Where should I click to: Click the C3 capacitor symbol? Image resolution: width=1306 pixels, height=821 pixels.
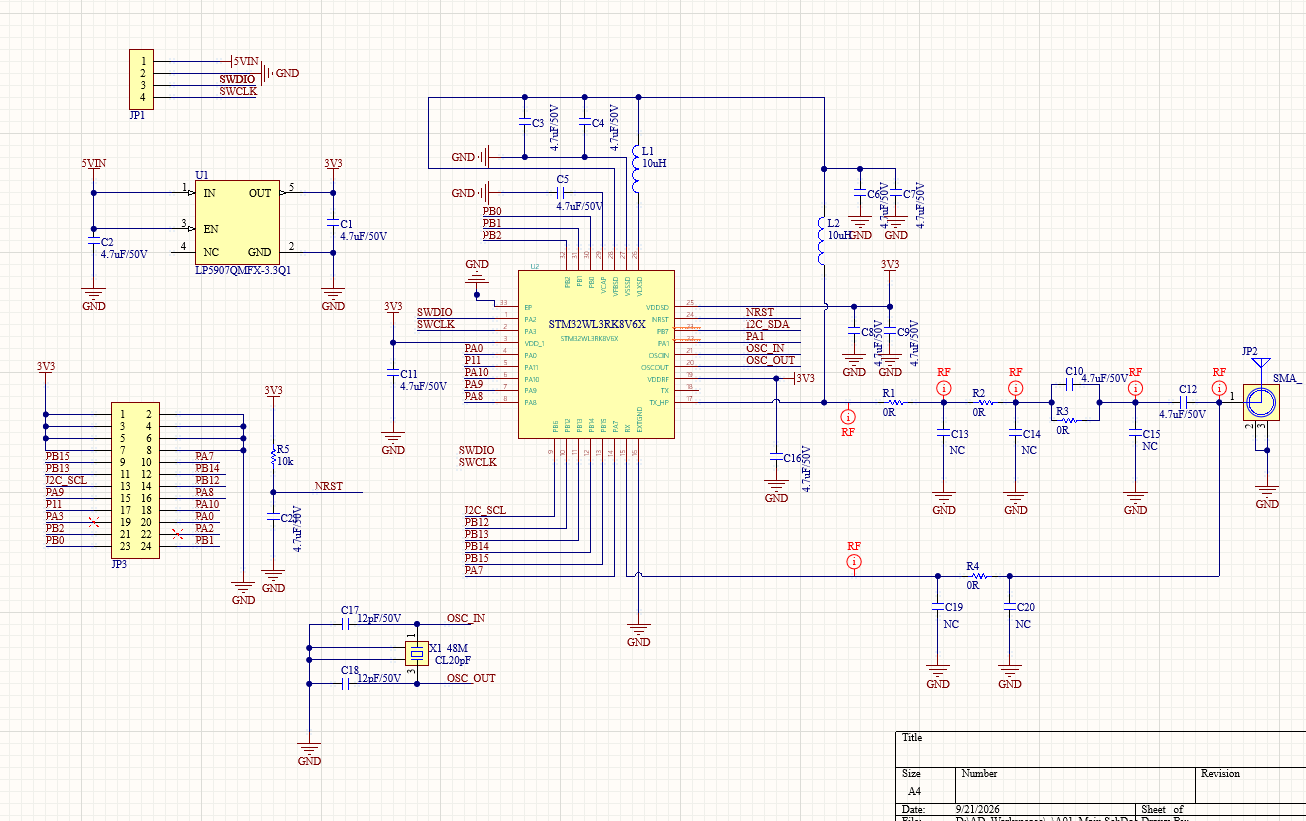tap(524, 121)
